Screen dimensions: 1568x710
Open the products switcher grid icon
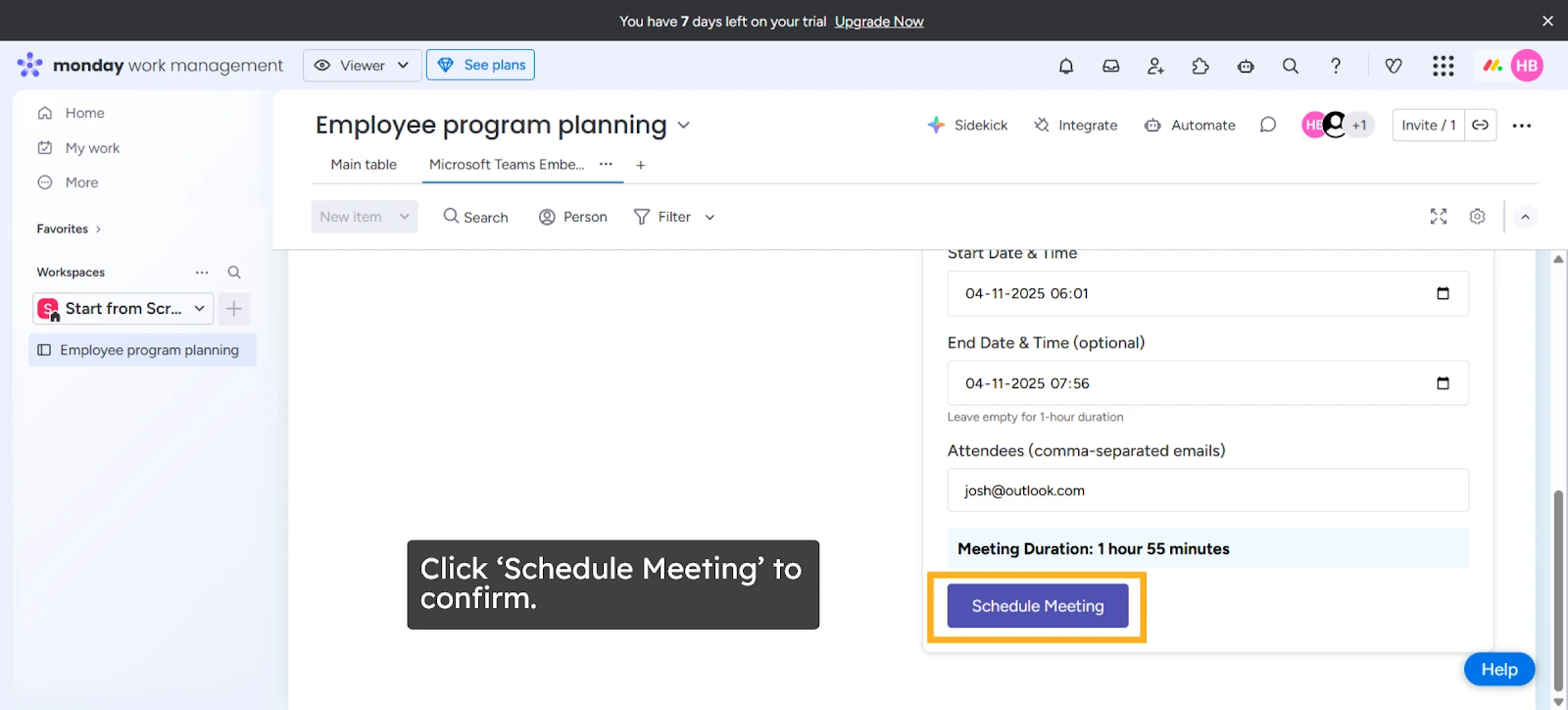coord(1443,66)
